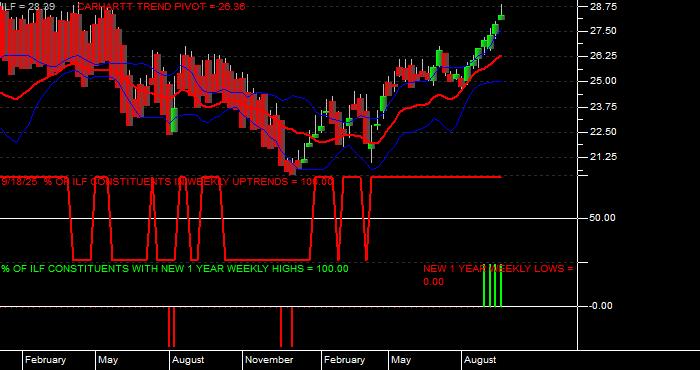Click the -0.00 indicator axis value
700x370 pixels.
601,306
